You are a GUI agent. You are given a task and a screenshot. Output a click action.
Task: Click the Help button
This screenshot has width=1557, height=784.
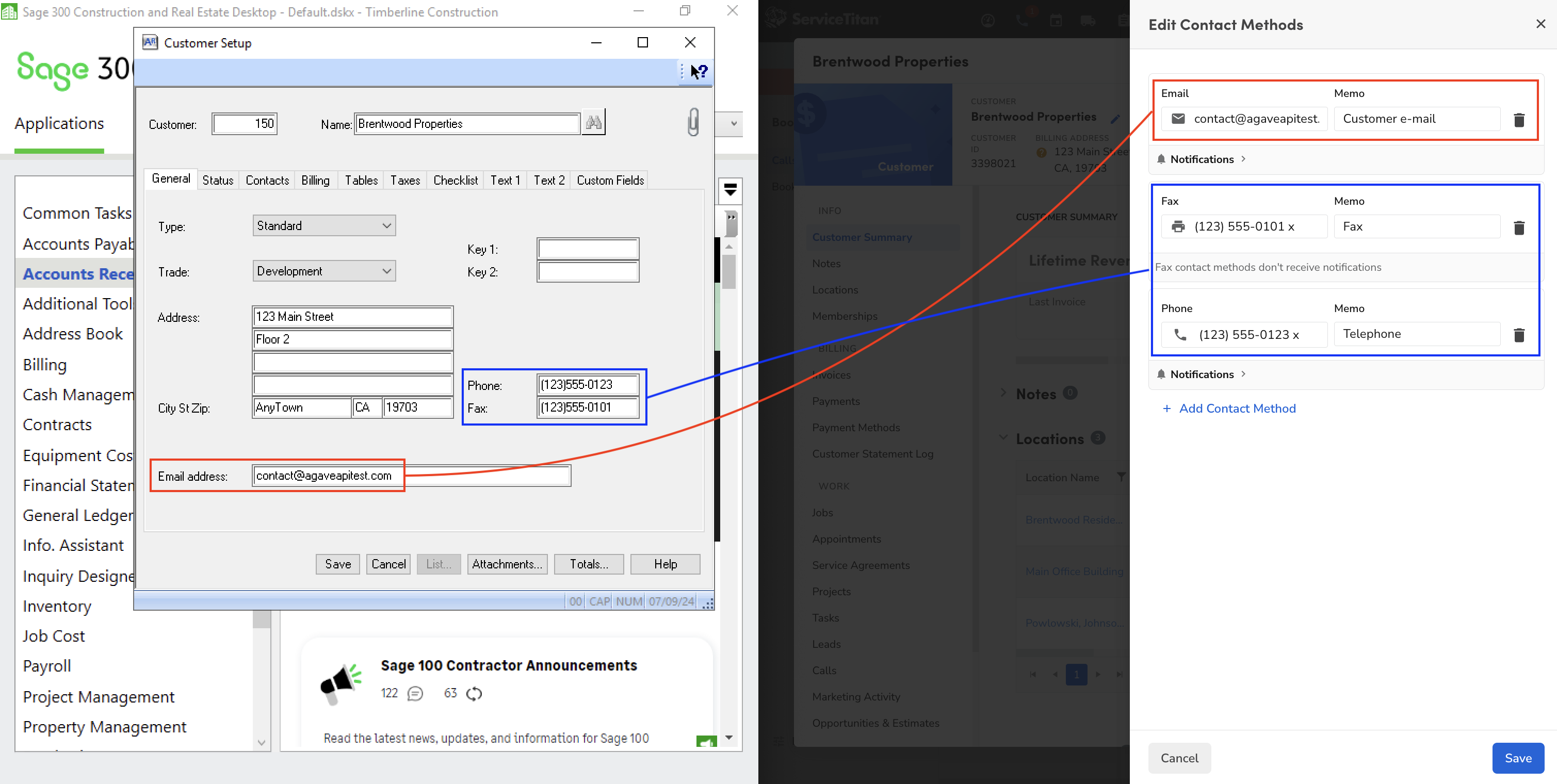point(665,564)
